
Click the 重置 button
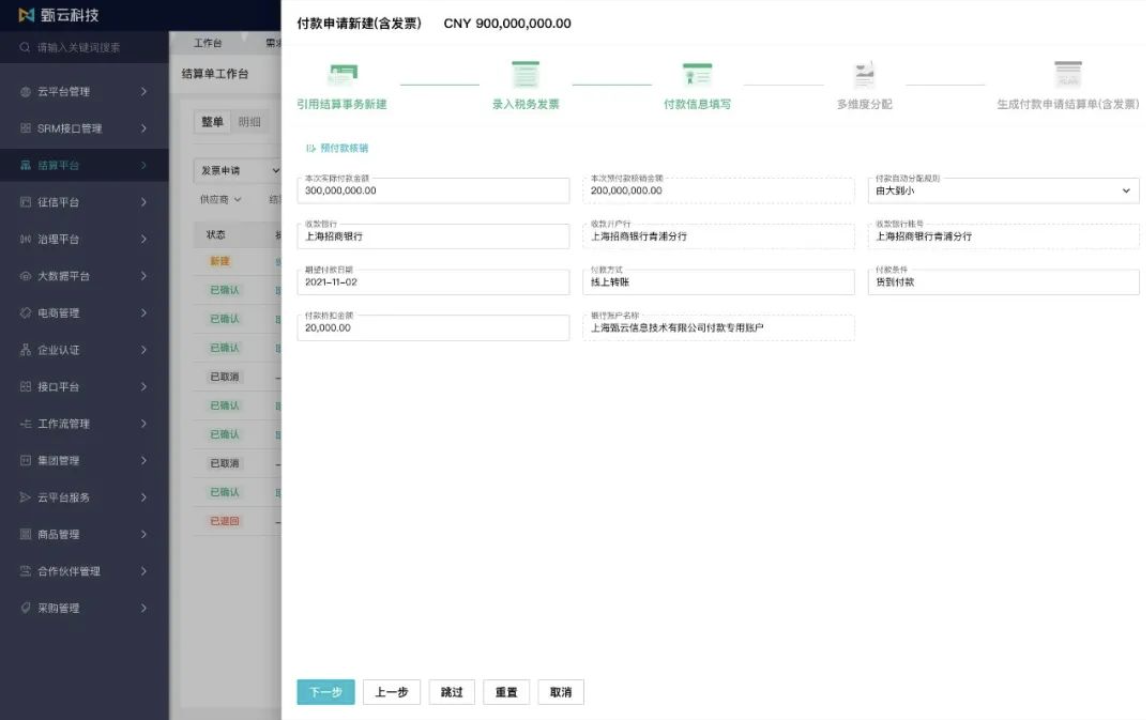pyautogui.click(x=506, y=692)
